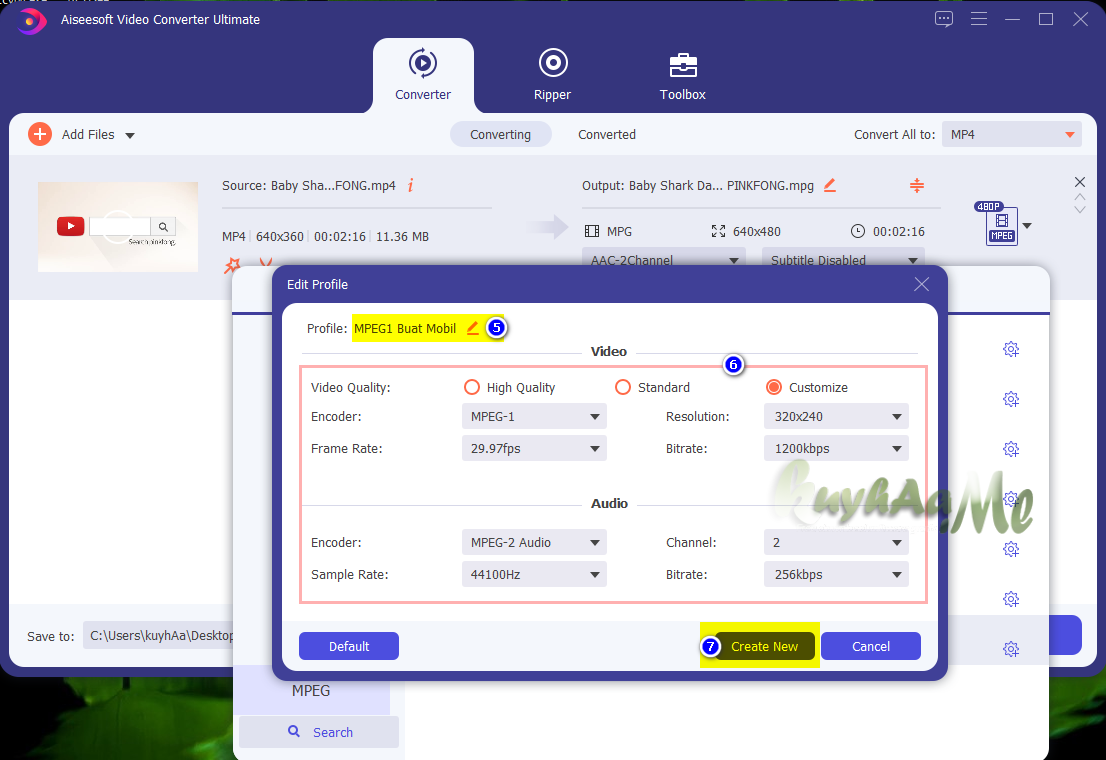The height and width of the screenshot is (760, 1106).
Task: Move the file item down in list
Action: [1079, 210]
